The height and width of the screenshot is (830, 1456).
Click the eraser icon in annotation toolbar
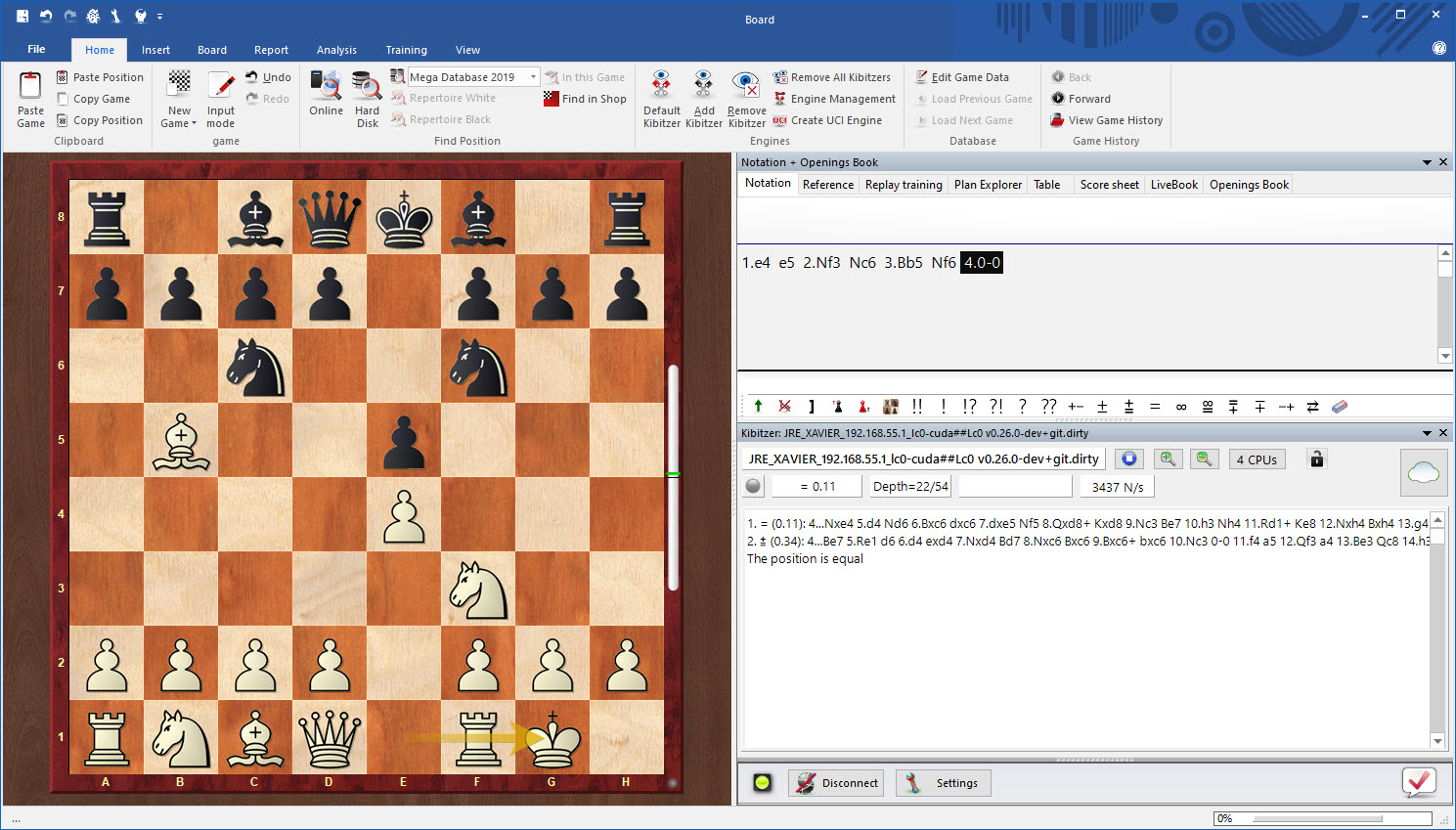point(1340,407)
